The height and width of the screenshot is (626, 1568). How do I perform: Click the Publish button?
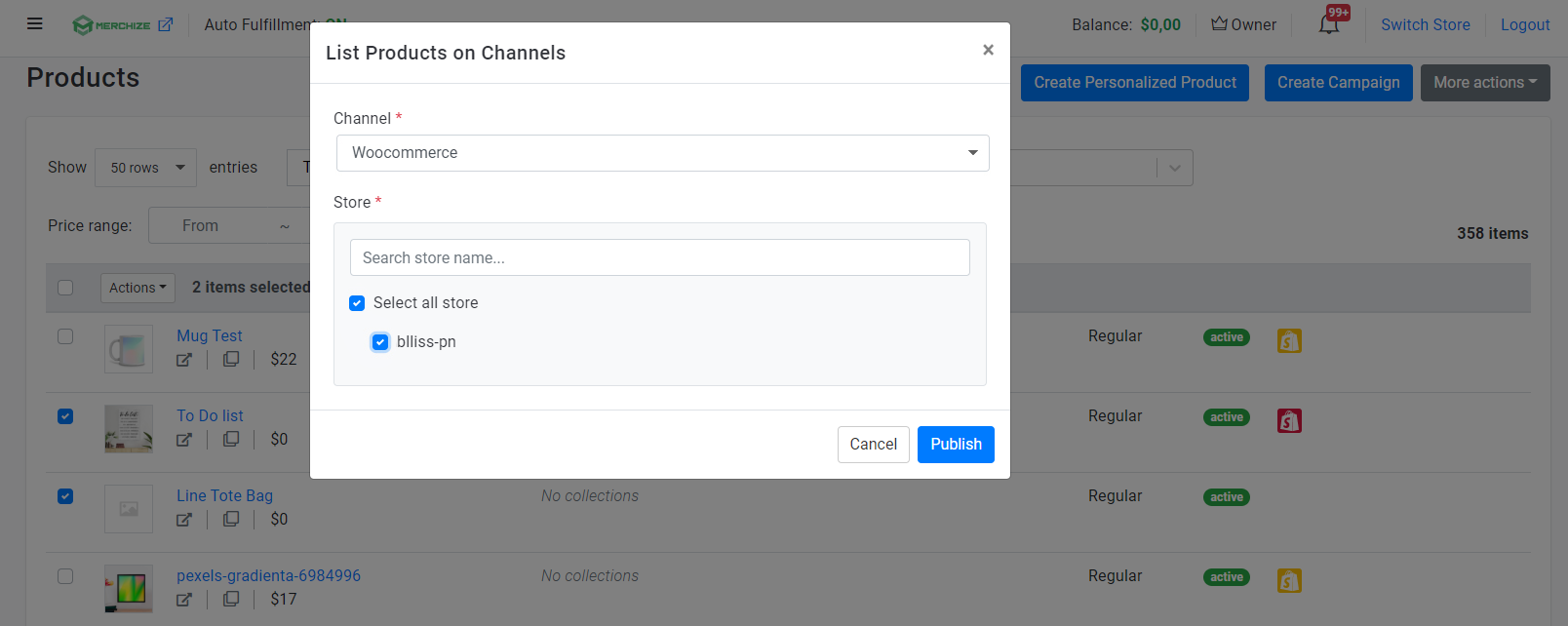coord(956,445)
